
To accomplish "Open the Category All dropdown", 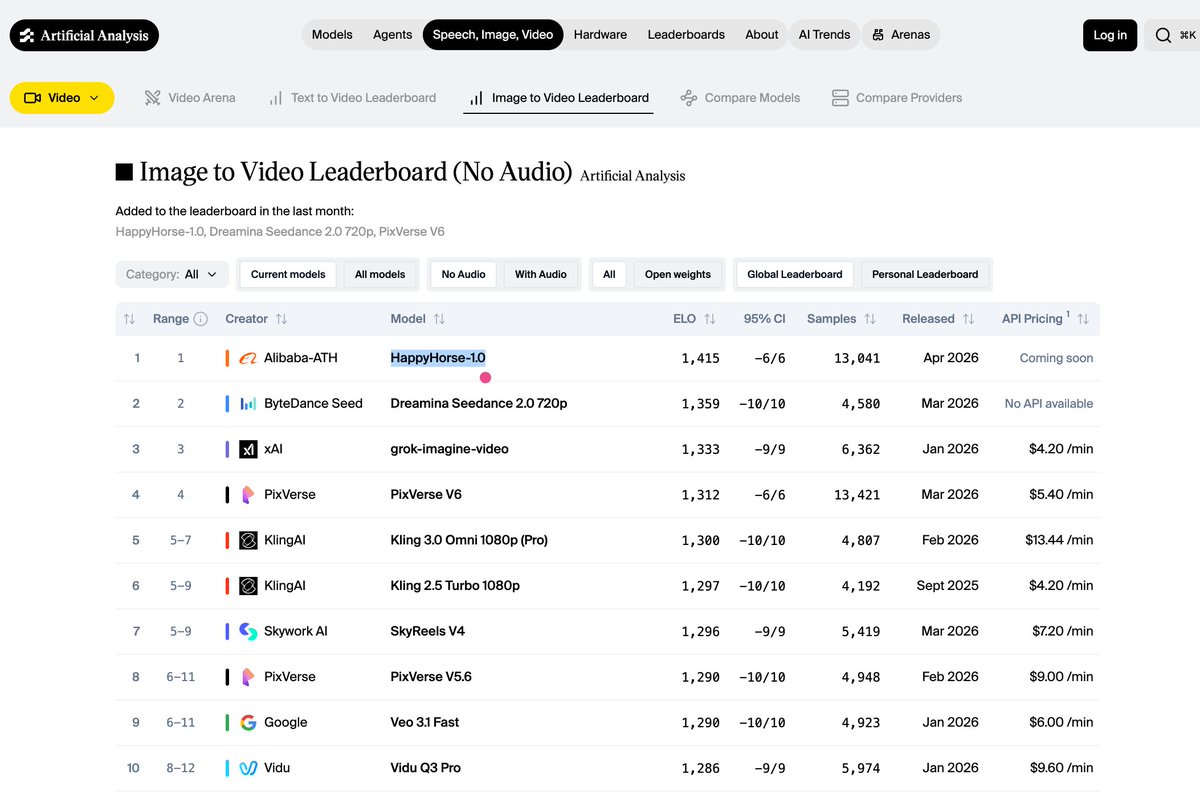I will pyautogui.click(x=172, y=274).
